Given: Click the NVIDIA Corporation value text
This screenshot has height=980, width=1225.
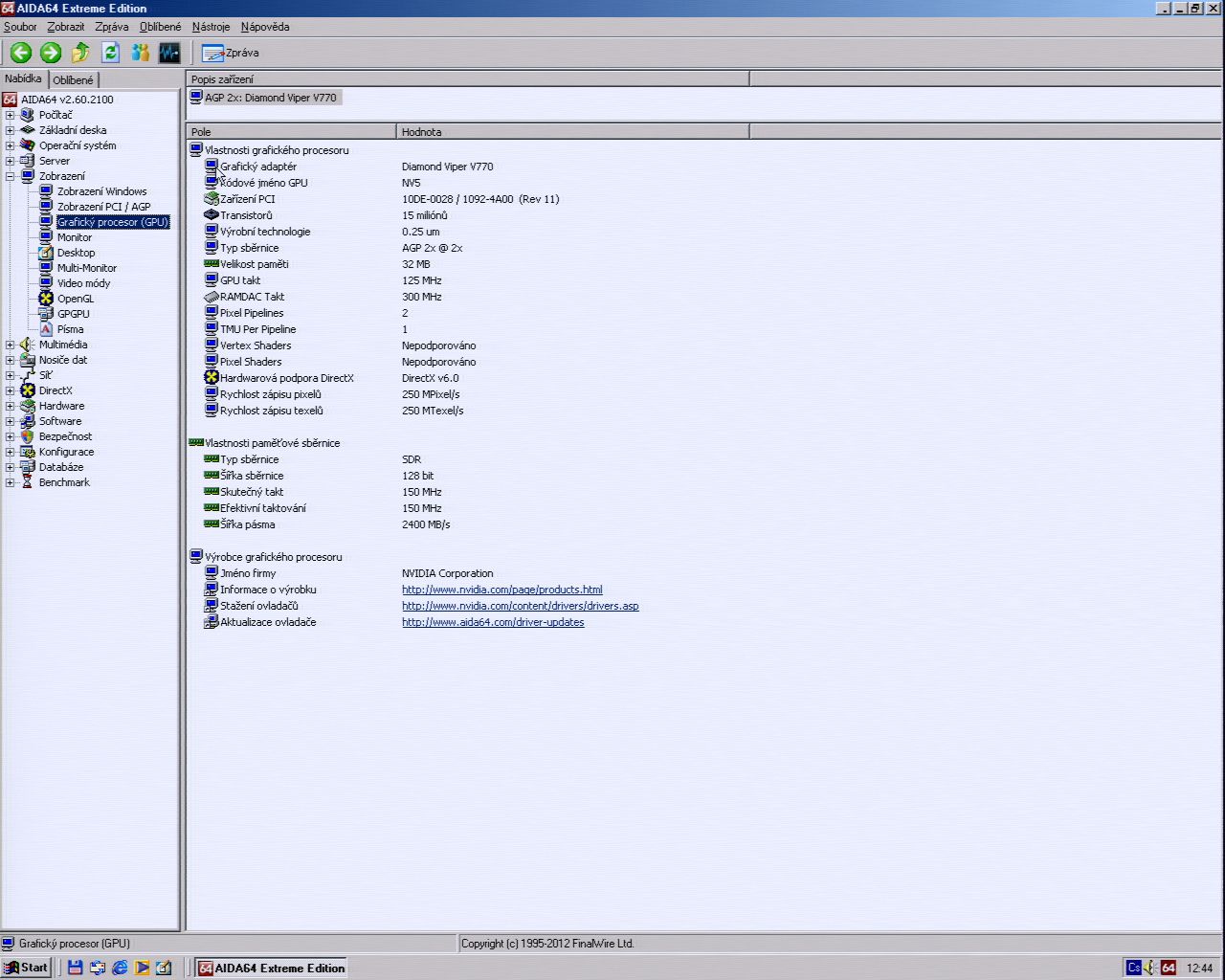Looking at the screenshot, I should (x=447, y=573).
